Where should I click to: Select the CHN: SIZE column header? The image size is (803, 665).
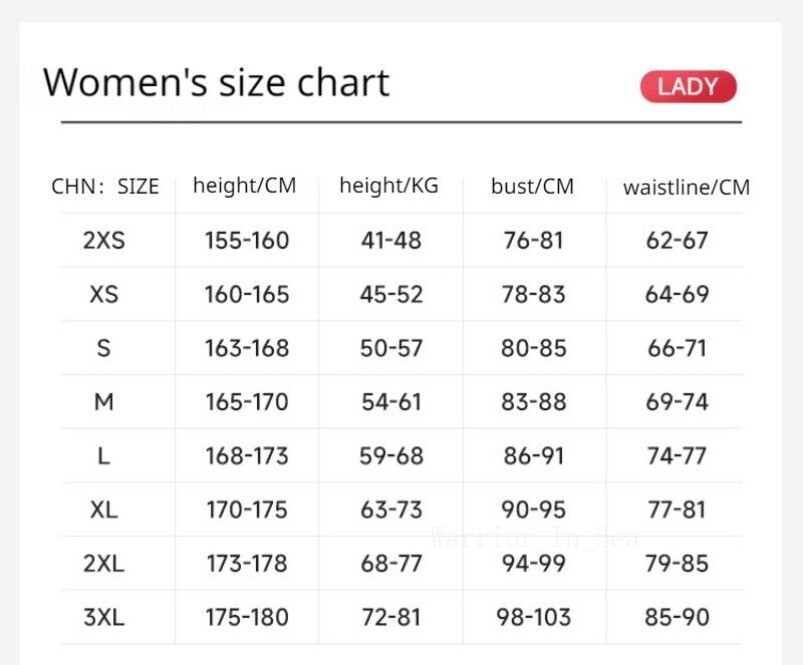pos(105,187)
